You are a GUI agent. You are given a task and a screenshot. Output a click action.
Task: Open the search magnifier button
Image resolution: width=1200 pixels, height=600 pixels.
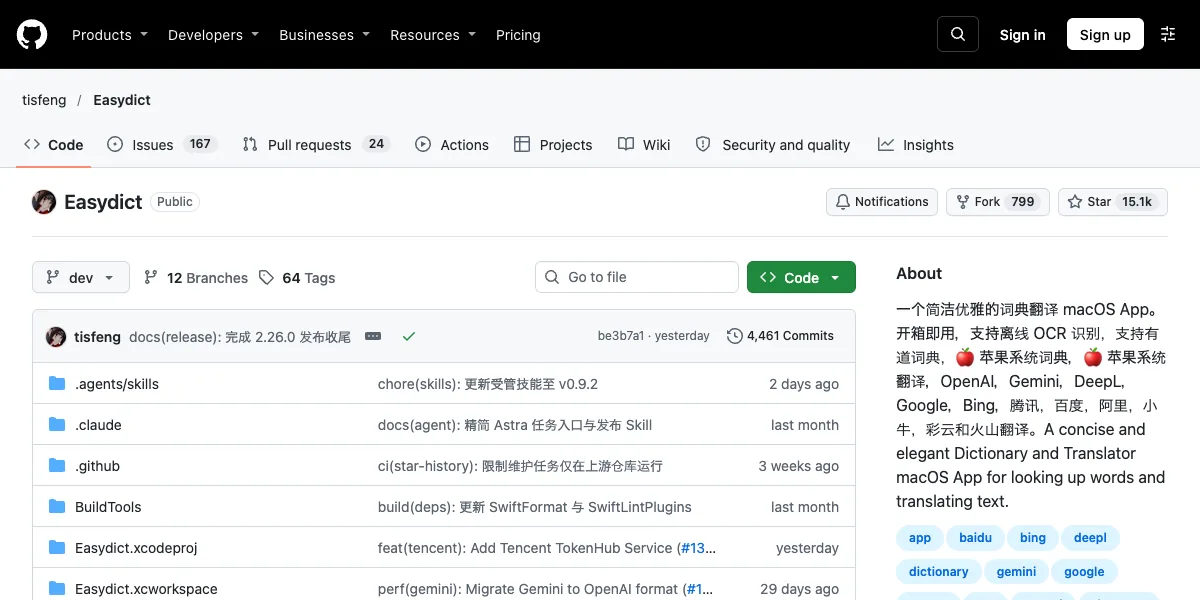coord(958,34)
